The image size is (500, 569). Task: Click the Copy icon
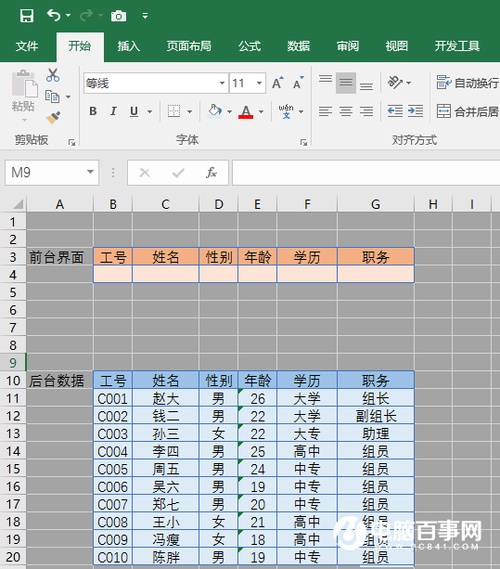tap(52, 97)
